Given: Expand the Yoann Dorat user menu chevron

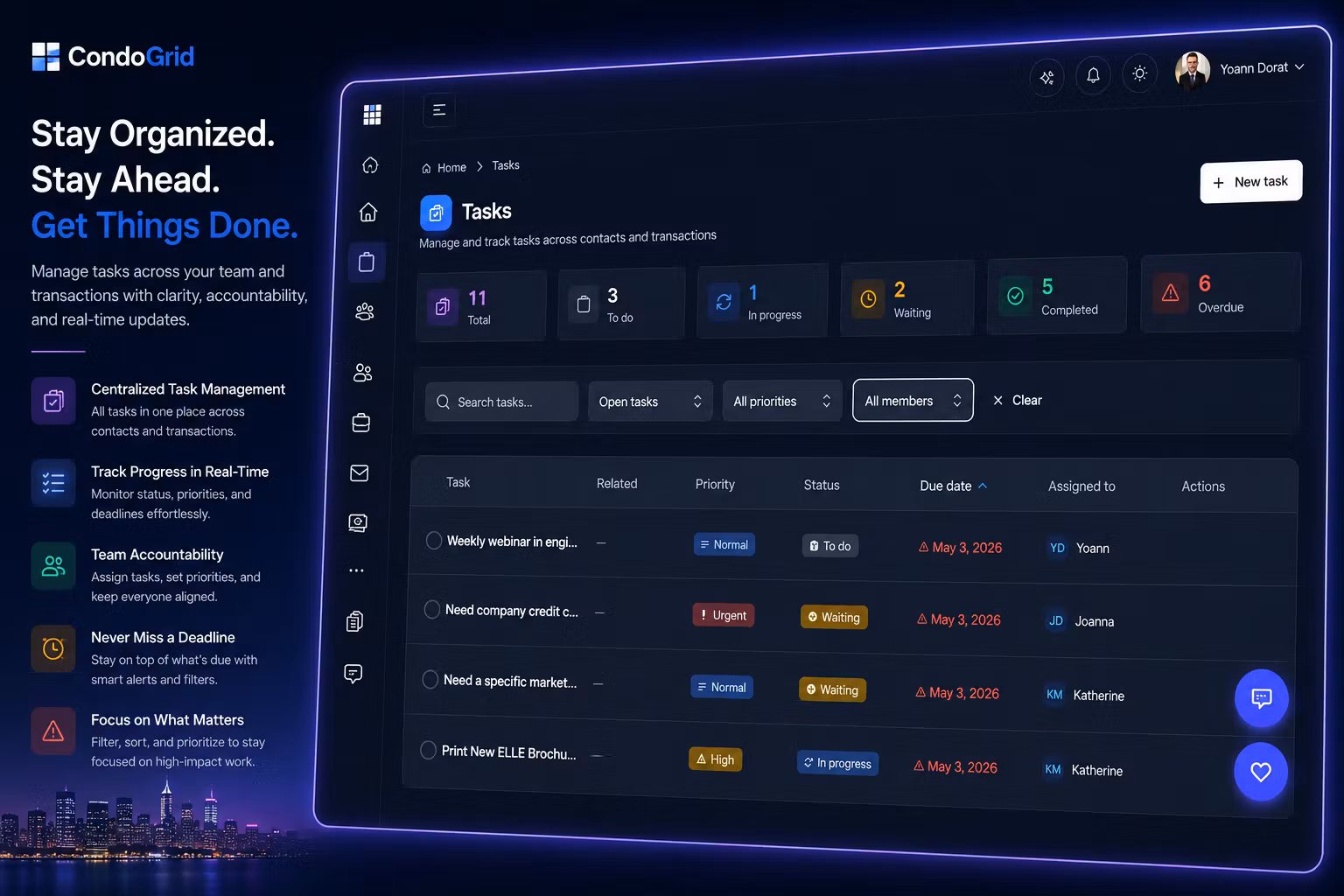Looking at the screenshot, I should coord(1299,66).
